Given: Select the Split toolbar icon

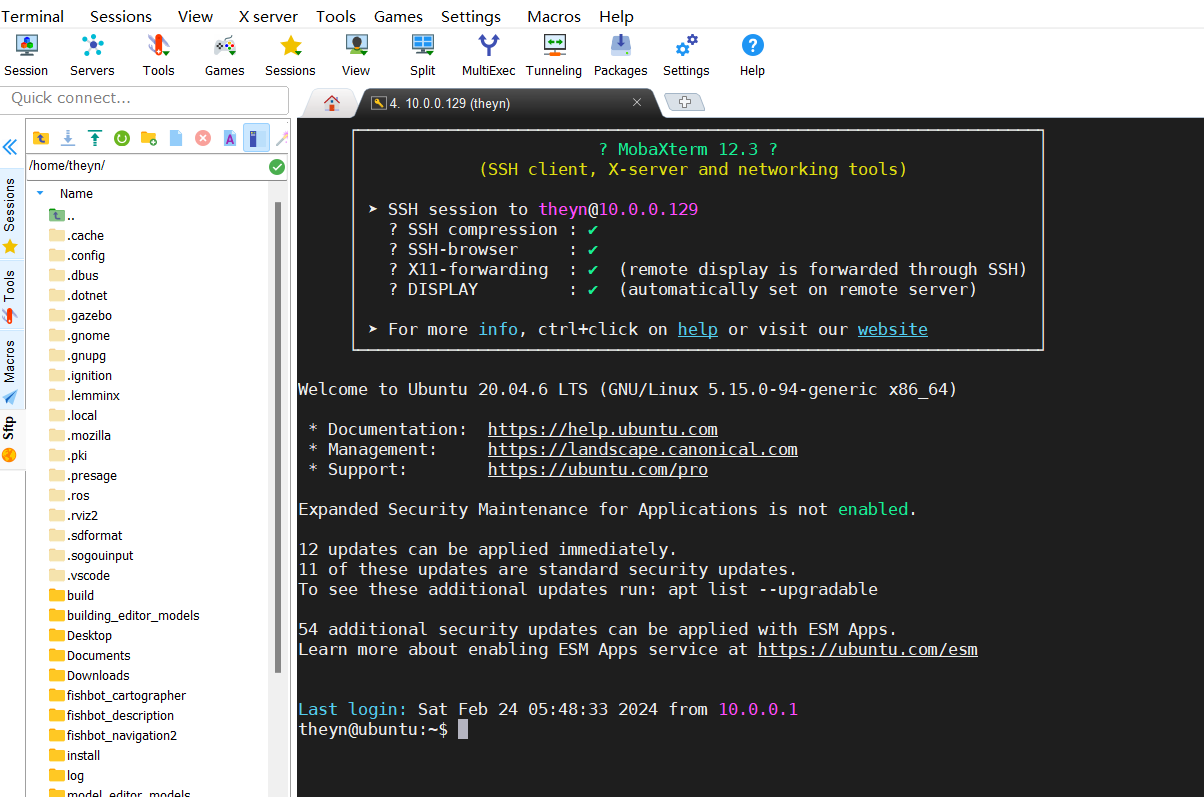Looking at the screenshot, I should coord(422,55).
